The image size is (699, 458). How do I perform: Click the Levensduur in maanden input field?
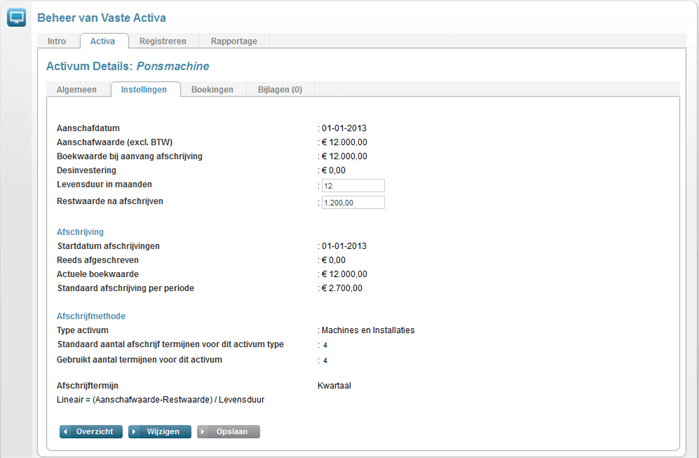[x=353, y=186]
